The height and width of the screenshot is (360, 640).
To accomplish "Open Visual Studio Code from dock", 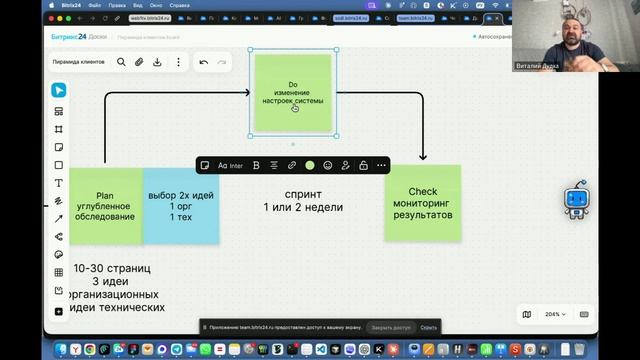I will 321,349.
